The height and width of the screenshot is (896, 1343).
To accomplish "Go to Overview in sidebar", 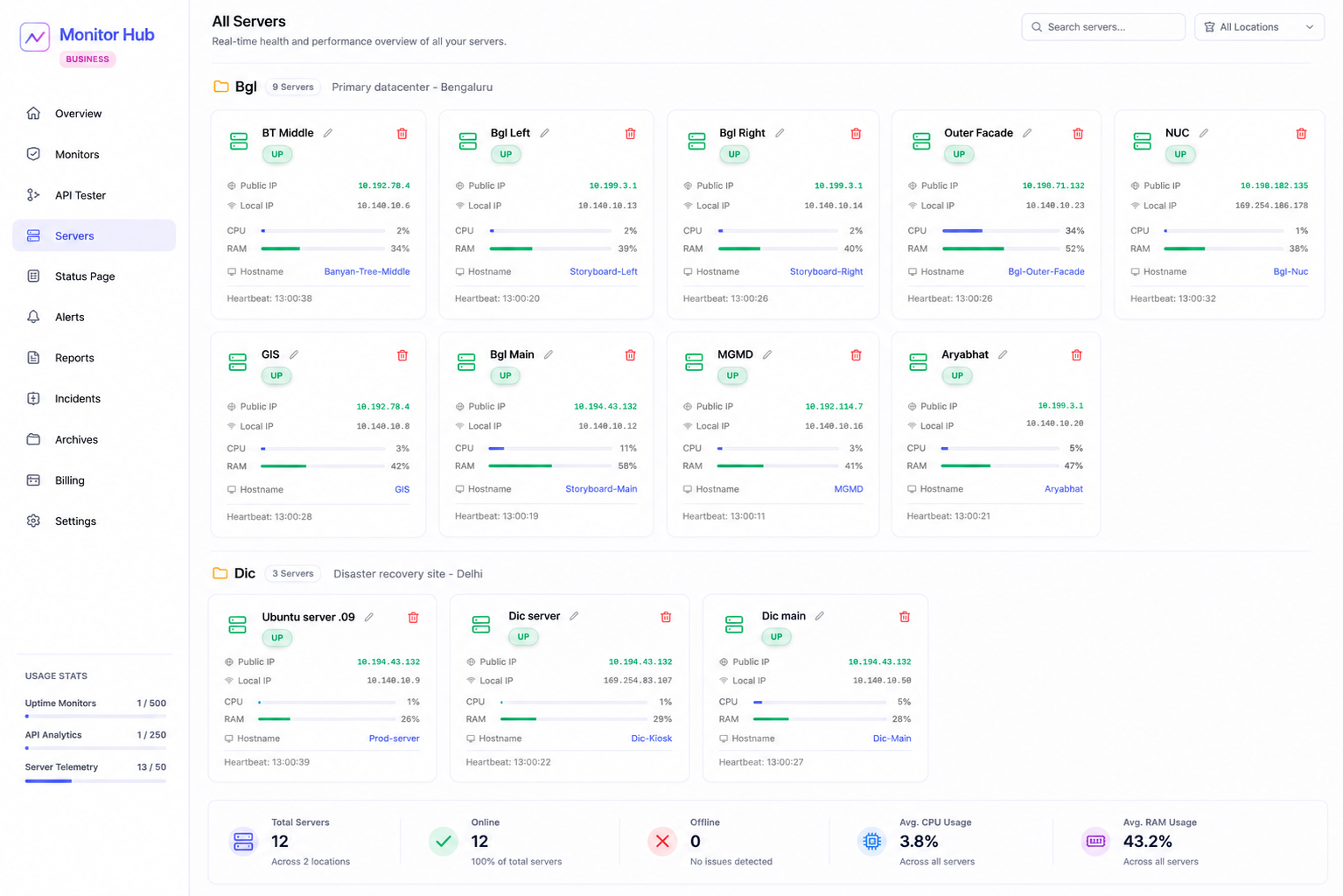I will tap(94, 114).
